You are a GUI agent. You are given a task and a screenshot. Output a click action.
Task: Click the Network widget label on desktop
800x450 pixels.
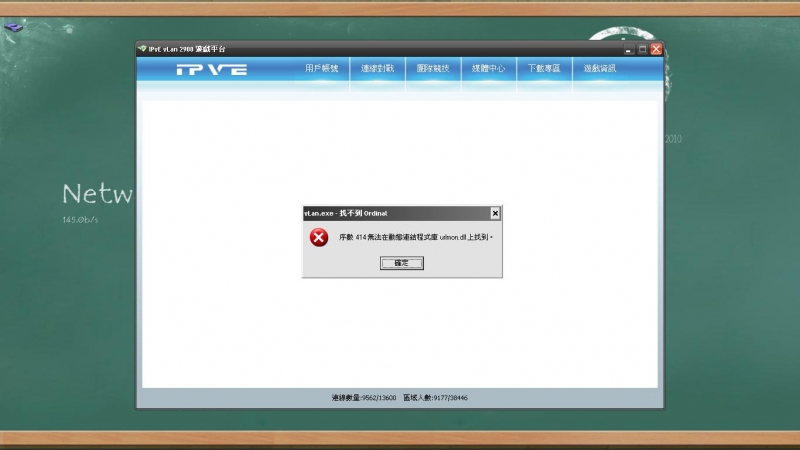click(97, 194)
